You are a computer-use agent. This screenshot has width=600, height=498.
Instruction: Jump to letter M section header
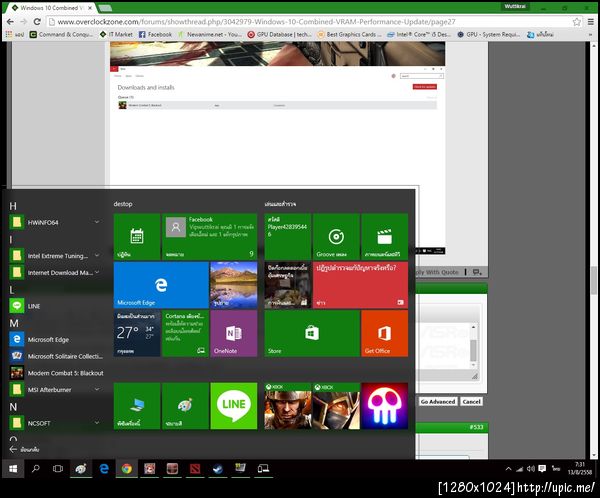[x=14, y=323]
